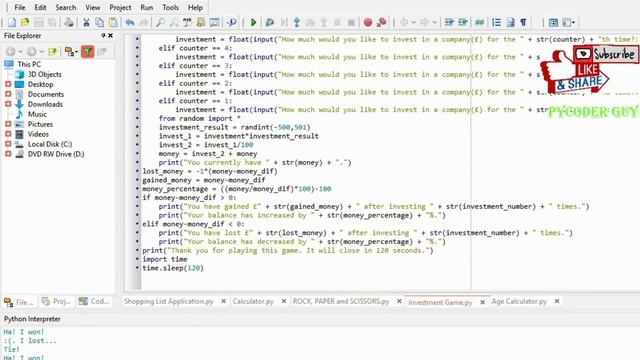
Task: Expand the Local Disk (C:) node
Action: point(8,144)
